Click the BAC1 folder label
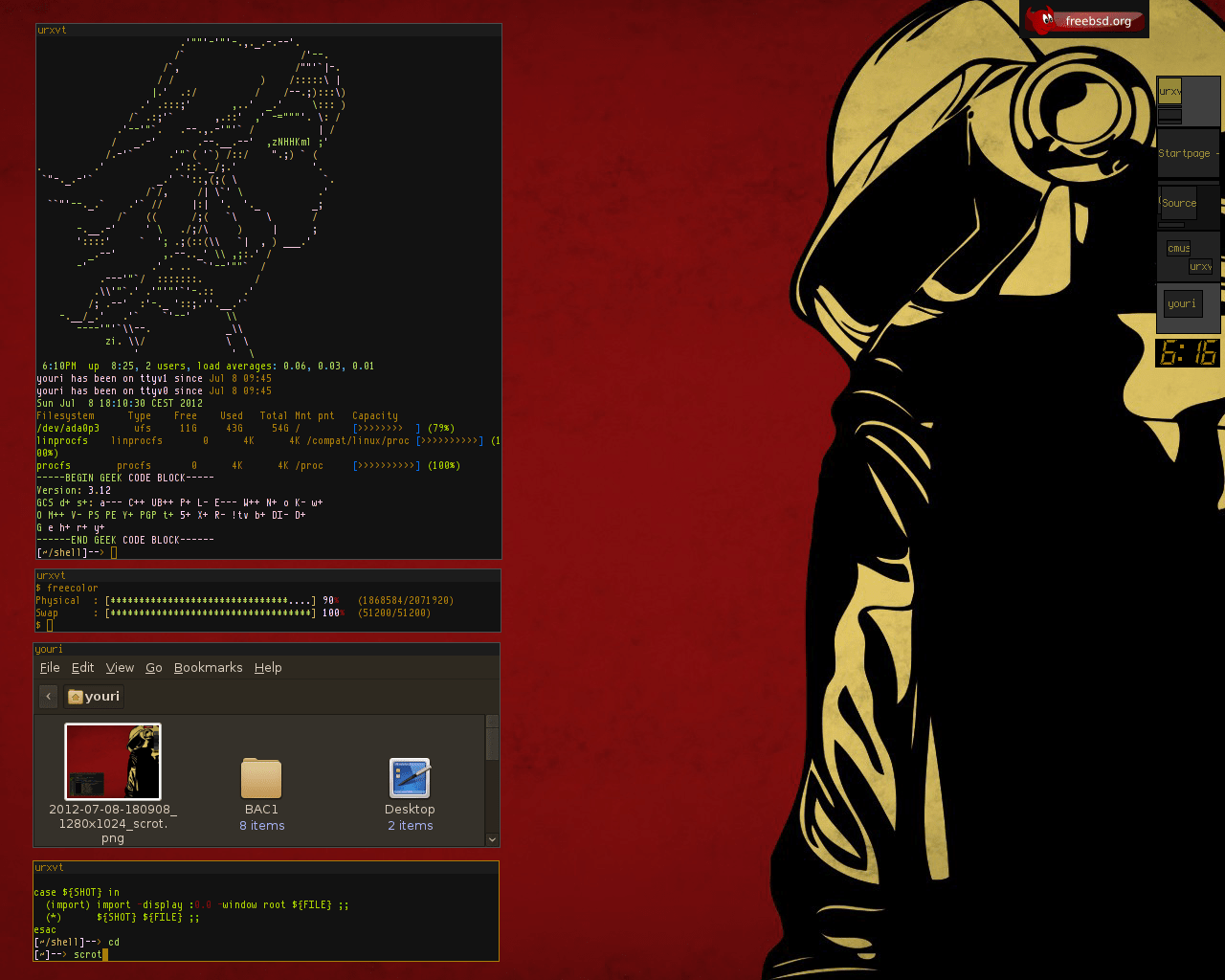The image size is (1225, 980). coord(261,810)
